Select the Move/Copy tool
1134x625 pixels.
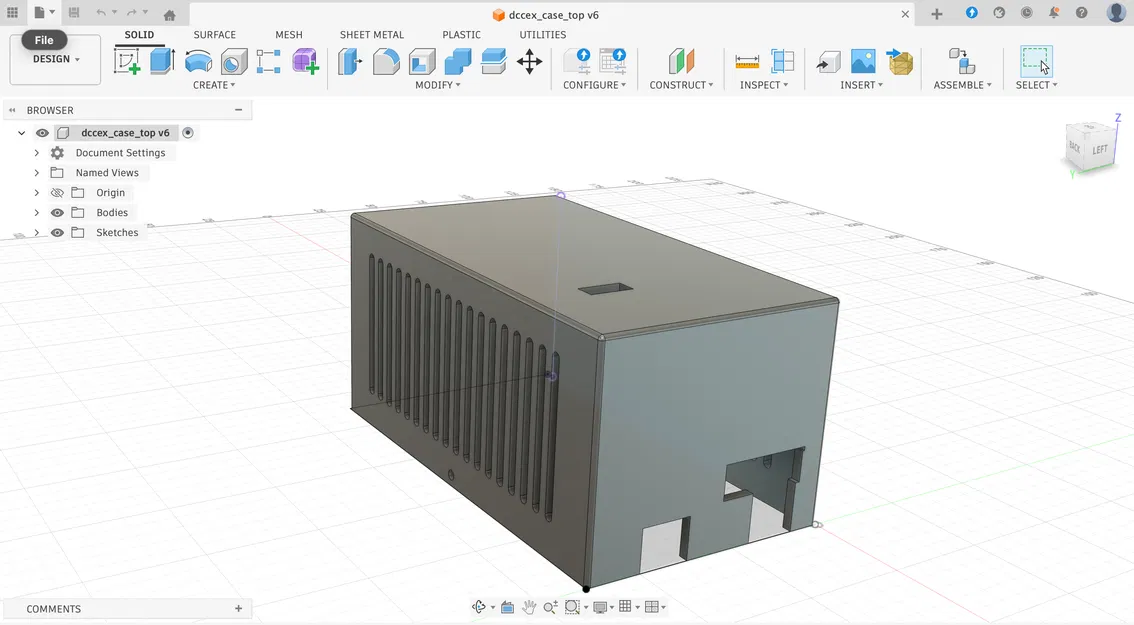point(529,62)
